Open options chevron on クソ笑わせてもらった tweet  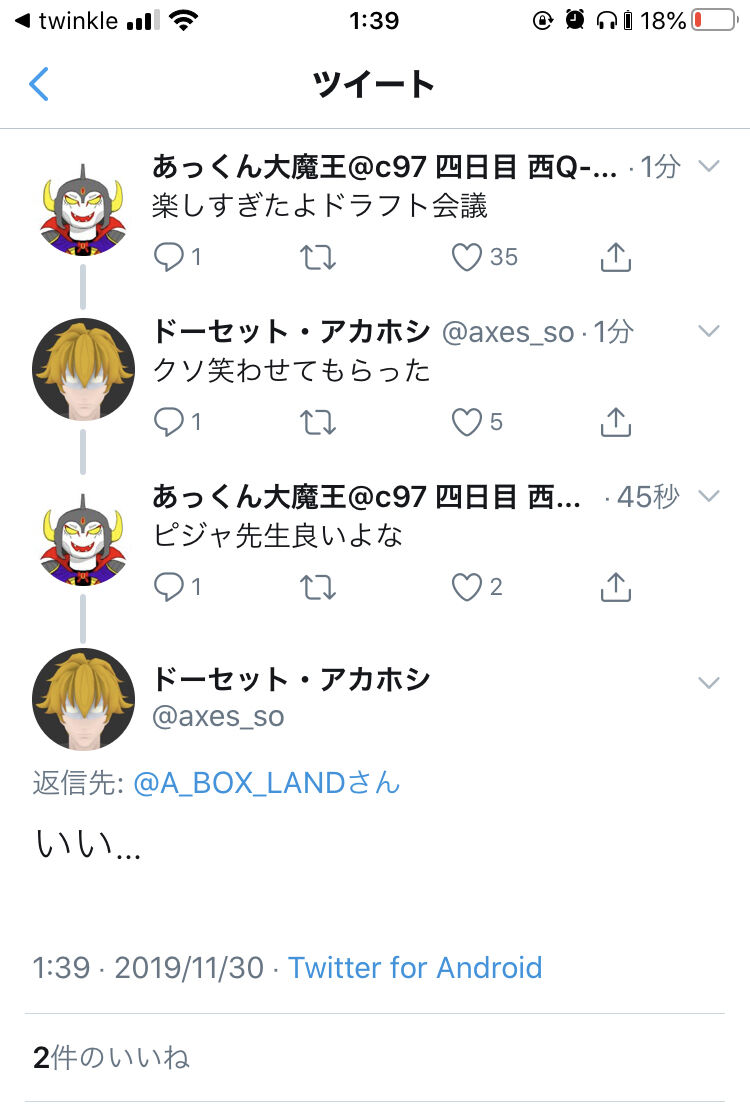point(709,331)
